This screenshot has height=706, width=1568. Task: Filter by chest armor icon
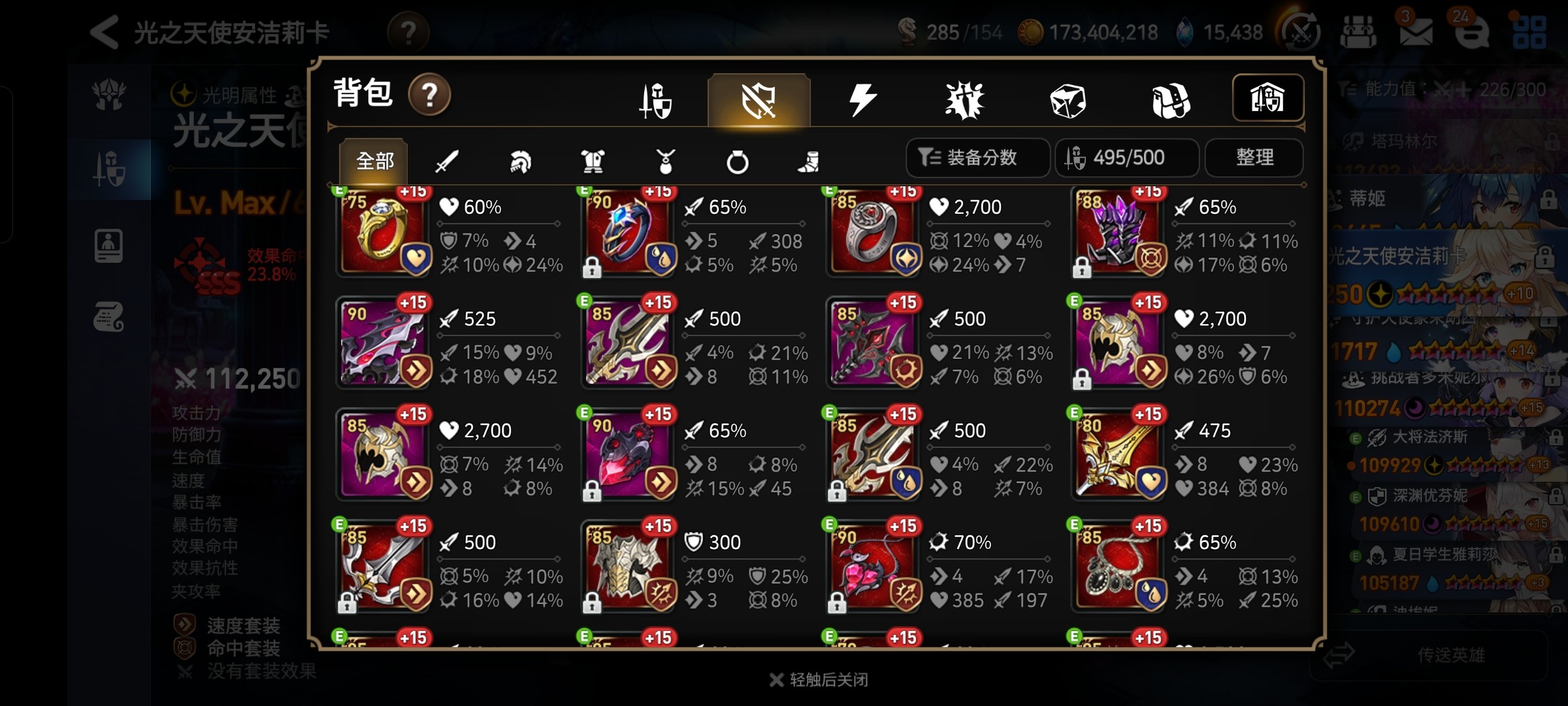593,161
